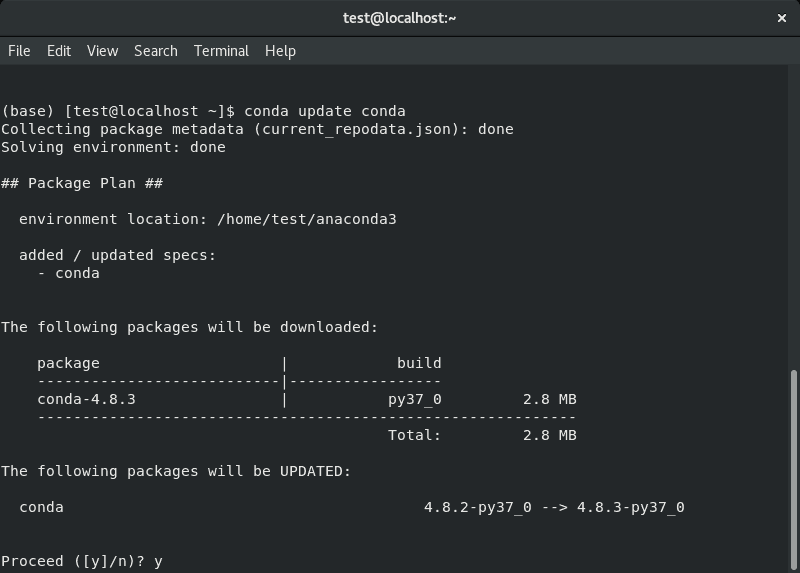
Task: Click the py37_0 build value in table
Action: [415, 399]
